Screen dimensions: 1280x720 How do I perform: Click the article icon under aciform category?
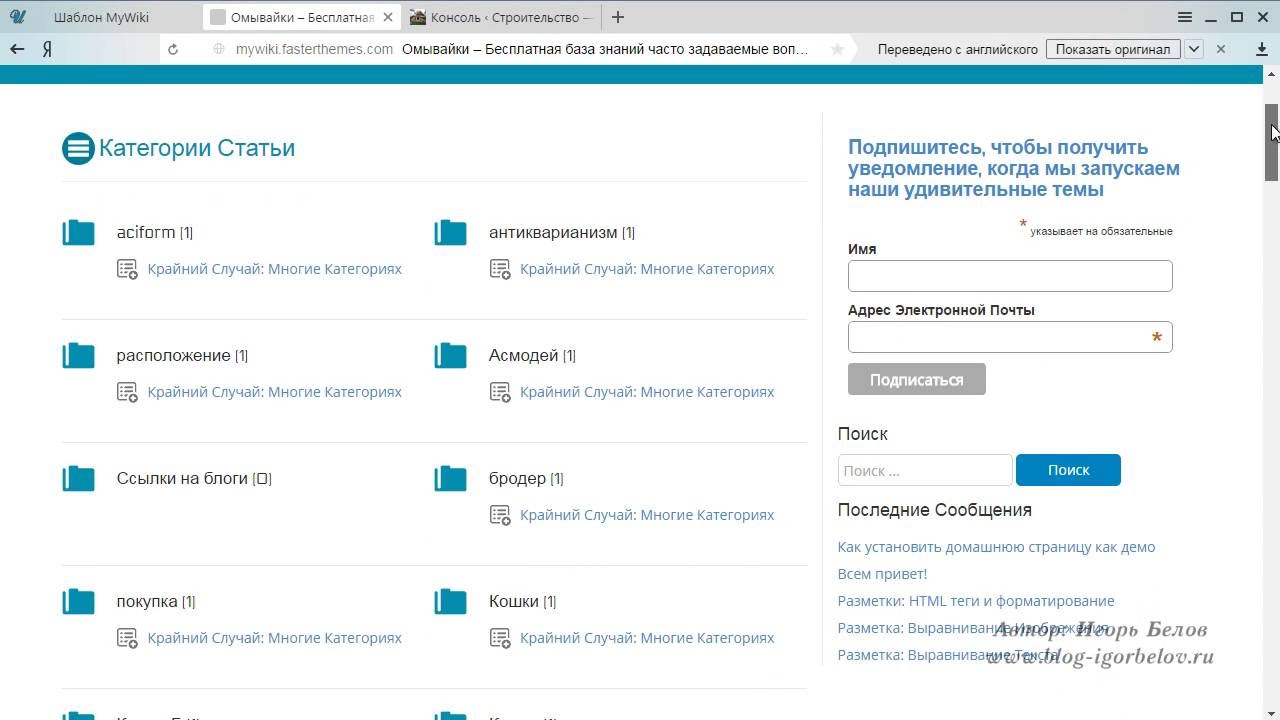(127, 269)
